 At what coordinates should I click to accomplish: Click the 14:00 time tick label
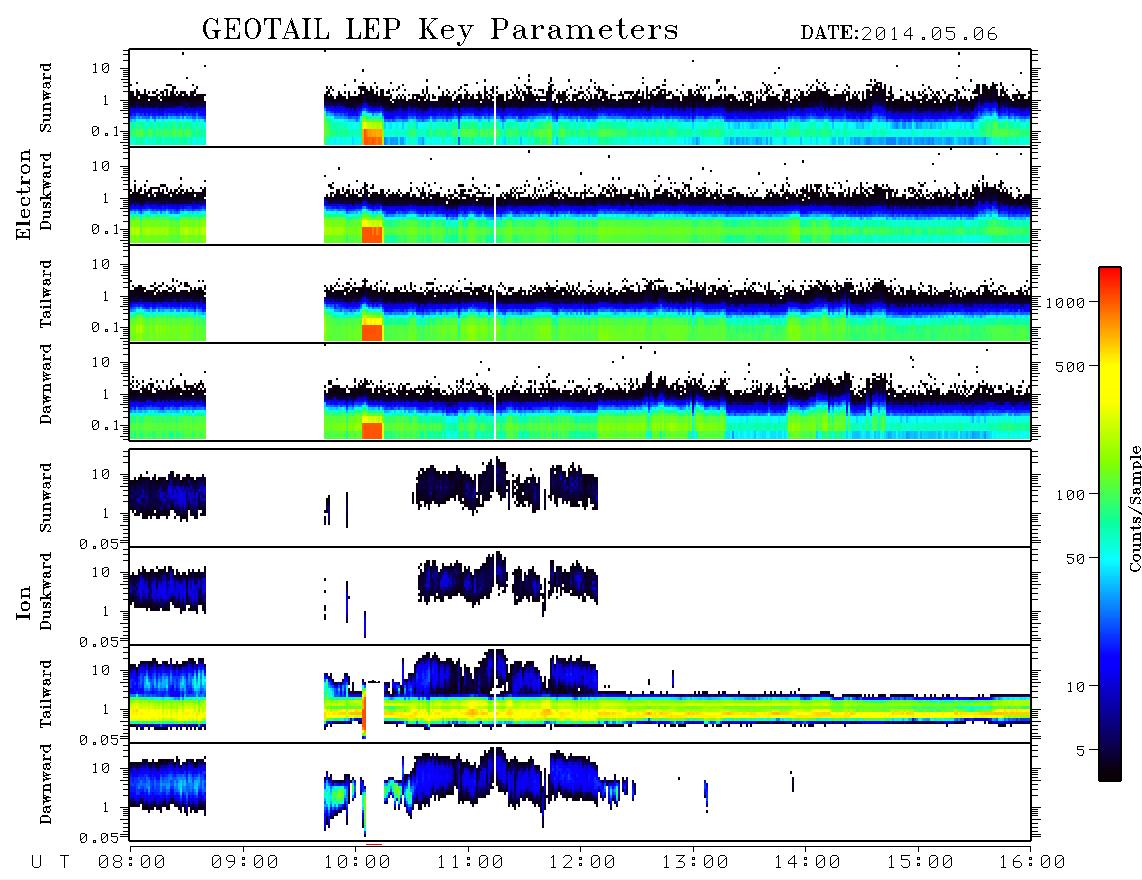807,863
